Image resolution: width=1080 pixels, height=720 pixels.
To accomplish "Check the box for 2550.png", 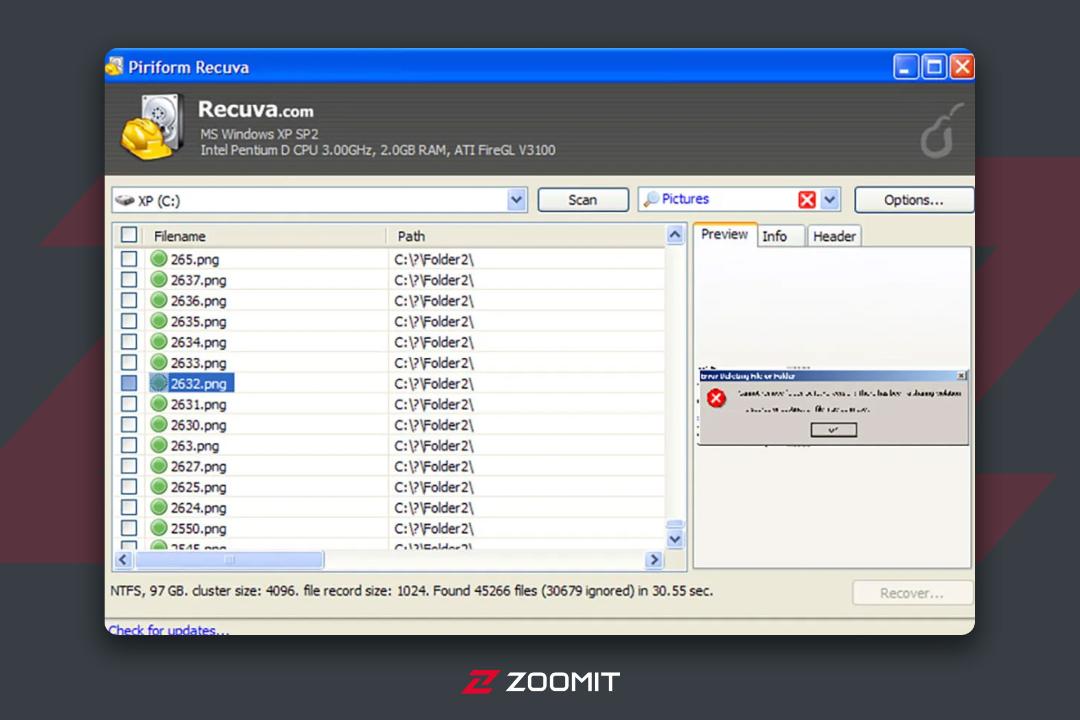I will pyautogui.click(x=129, y=528).
